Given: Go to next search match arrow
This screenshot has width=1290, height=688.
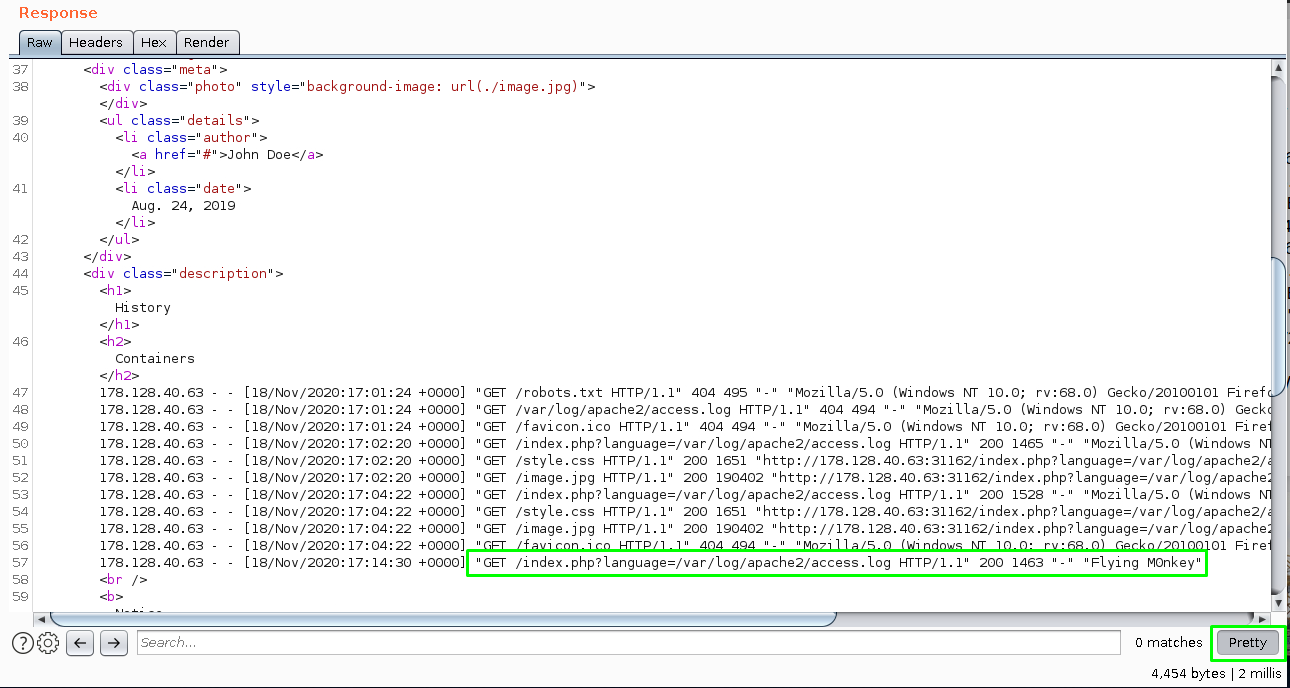Looking at the screenshot, I should point(114,643).
